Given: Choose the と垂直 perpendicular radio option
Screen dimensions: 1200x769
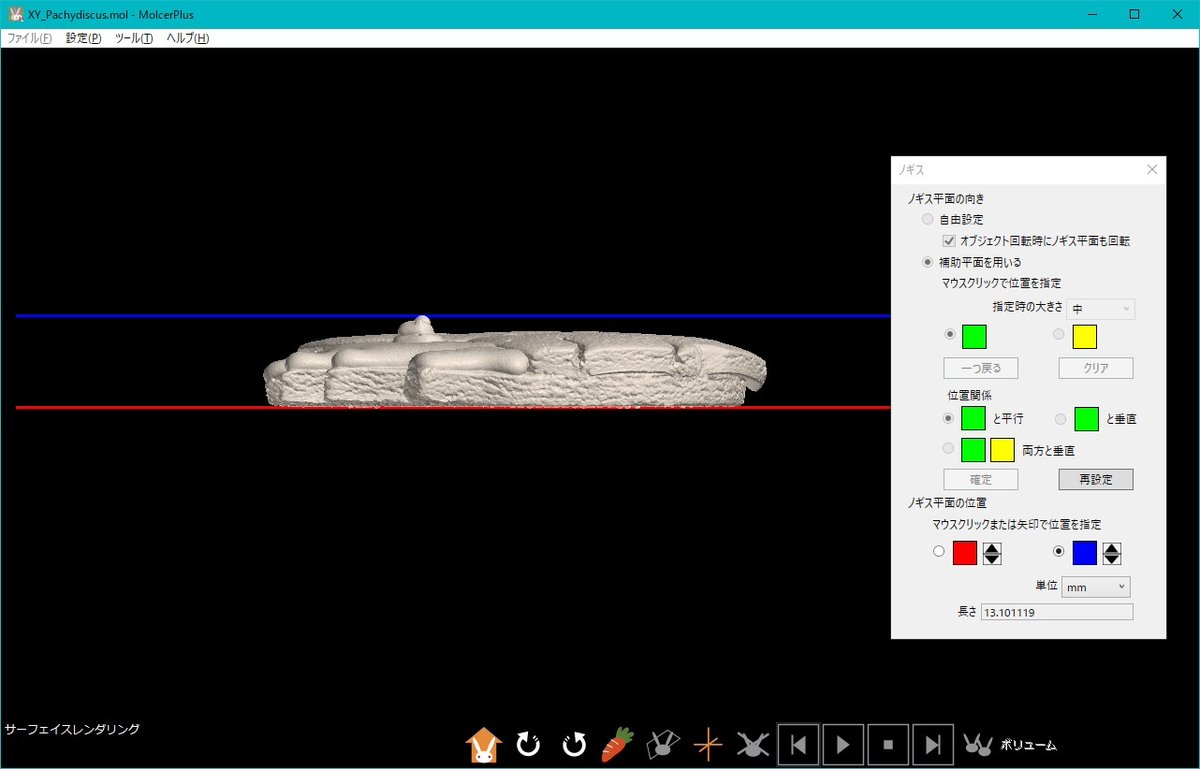Looking at the screenshot, I should pos(1061,418).
